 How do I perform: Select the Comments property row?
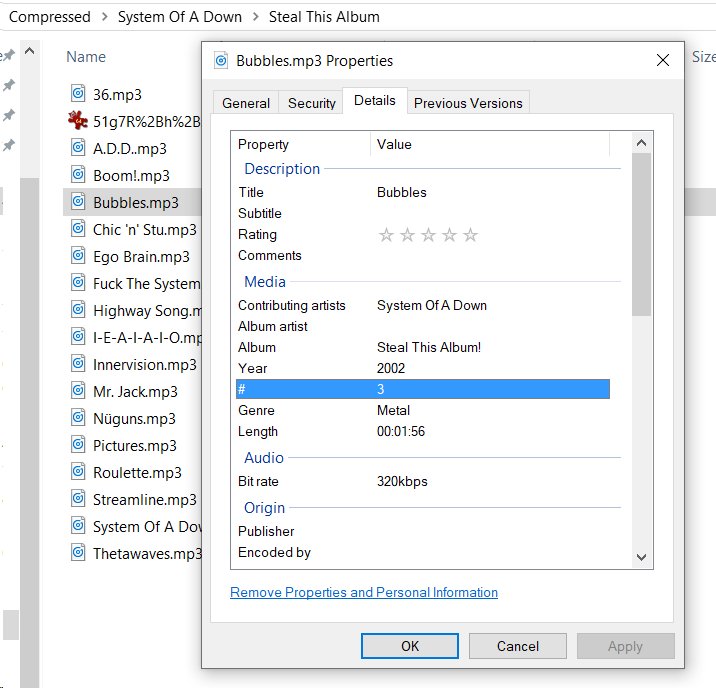pos(423,255)
